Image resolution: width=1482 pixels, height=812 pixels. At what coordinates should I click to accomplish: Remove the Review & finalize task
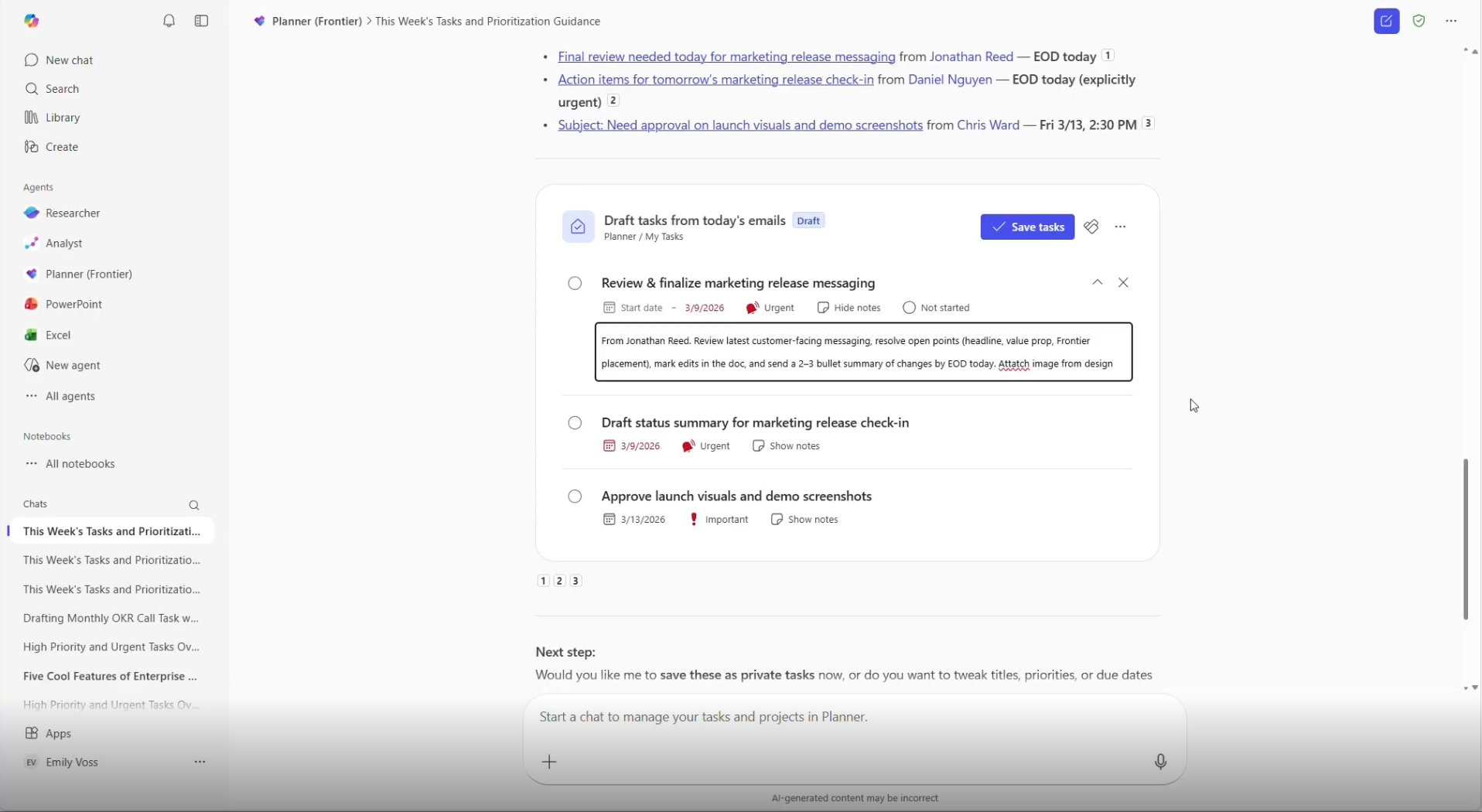[x=1124, y=283]
